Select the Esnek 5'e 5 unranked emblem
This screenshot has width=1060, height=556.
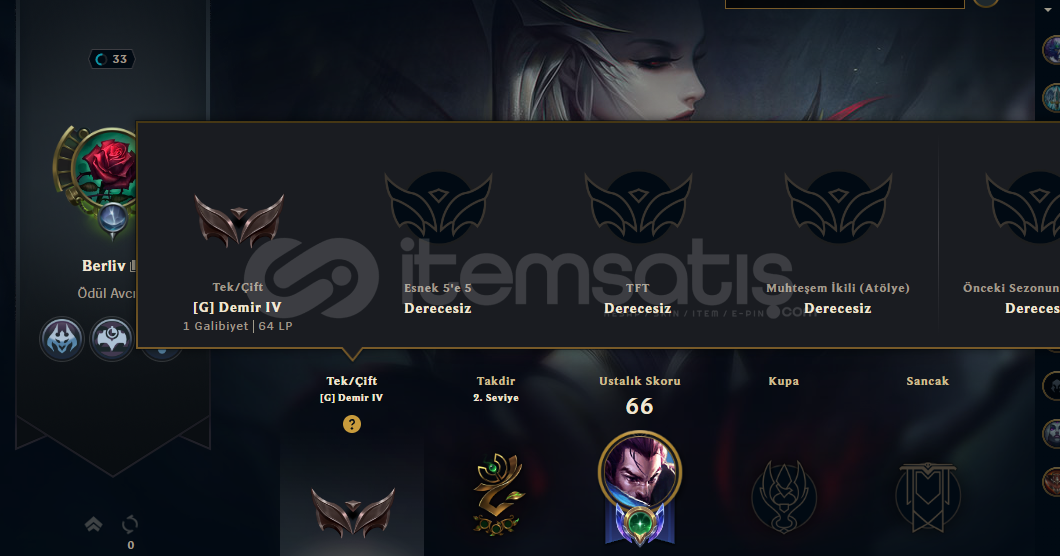point(438,207)
